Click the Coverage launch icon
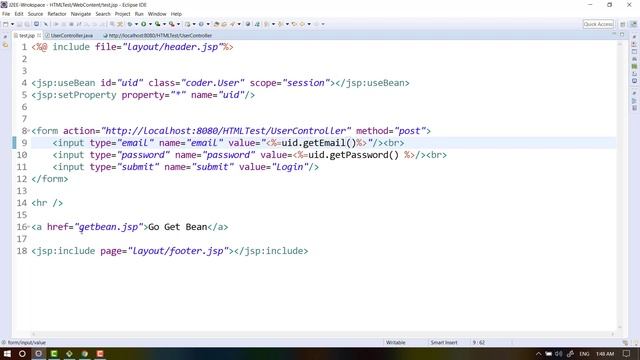This screenshot has height=360, width=640. (158, 24)
